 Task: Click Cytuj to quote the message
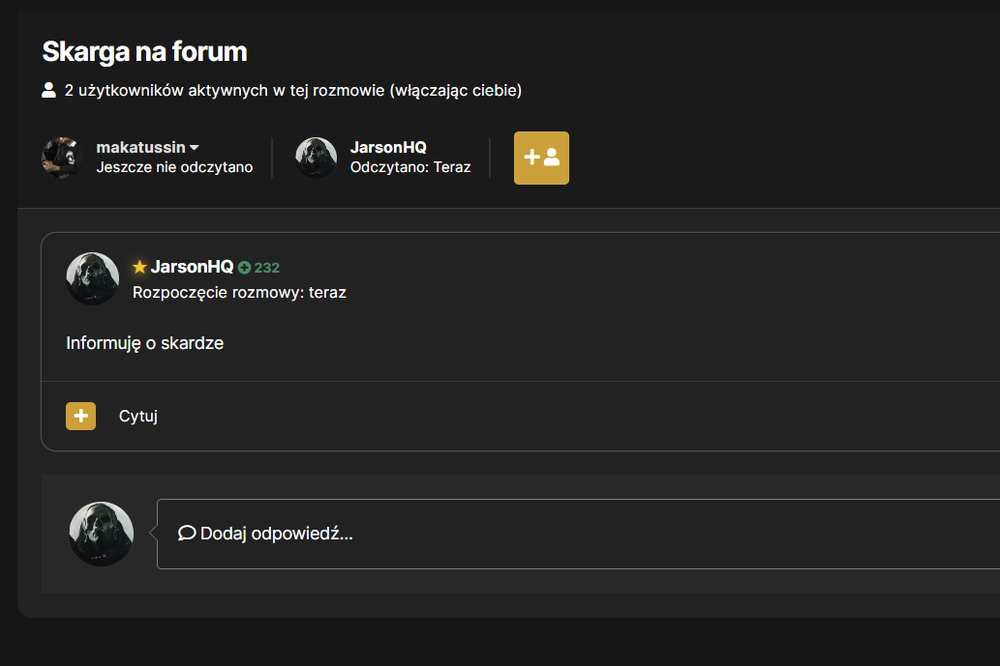(138, 416)
